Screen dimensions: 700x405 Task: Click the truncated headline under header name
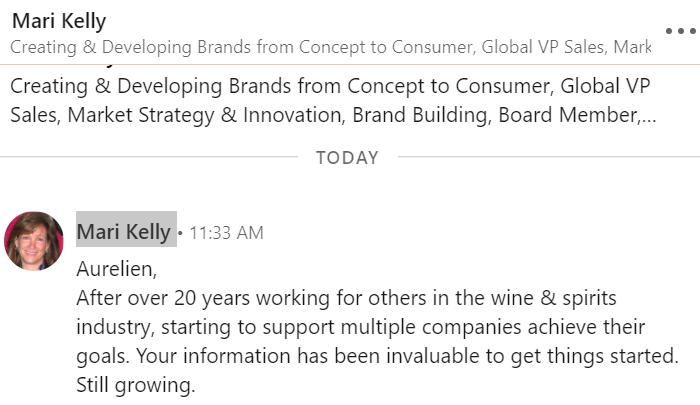[330, 46]
